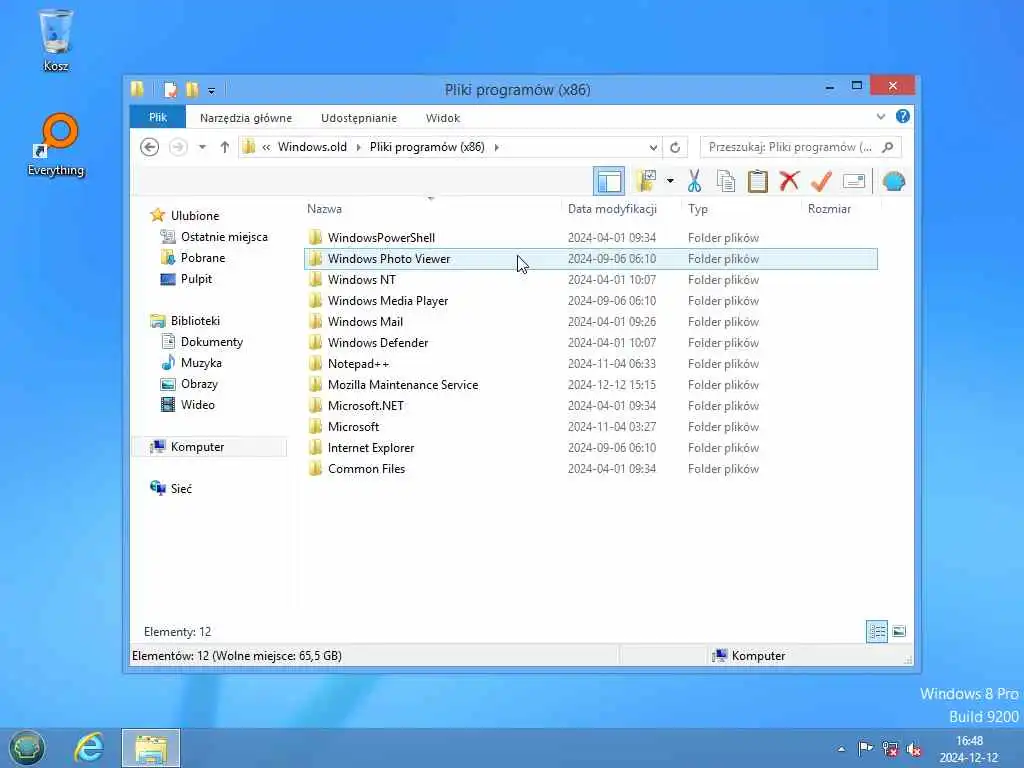Go up one level with Up arrow

pos(225,147)
